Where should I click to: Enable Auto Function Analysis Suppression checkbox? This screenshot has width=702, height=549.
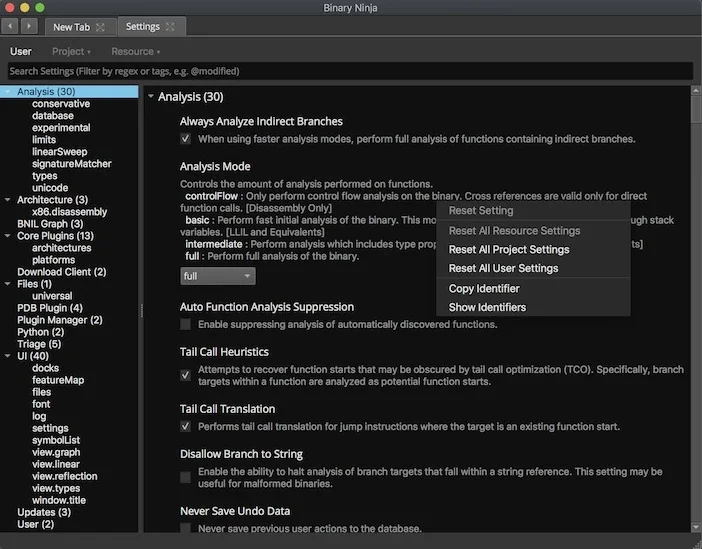point(185,324)
